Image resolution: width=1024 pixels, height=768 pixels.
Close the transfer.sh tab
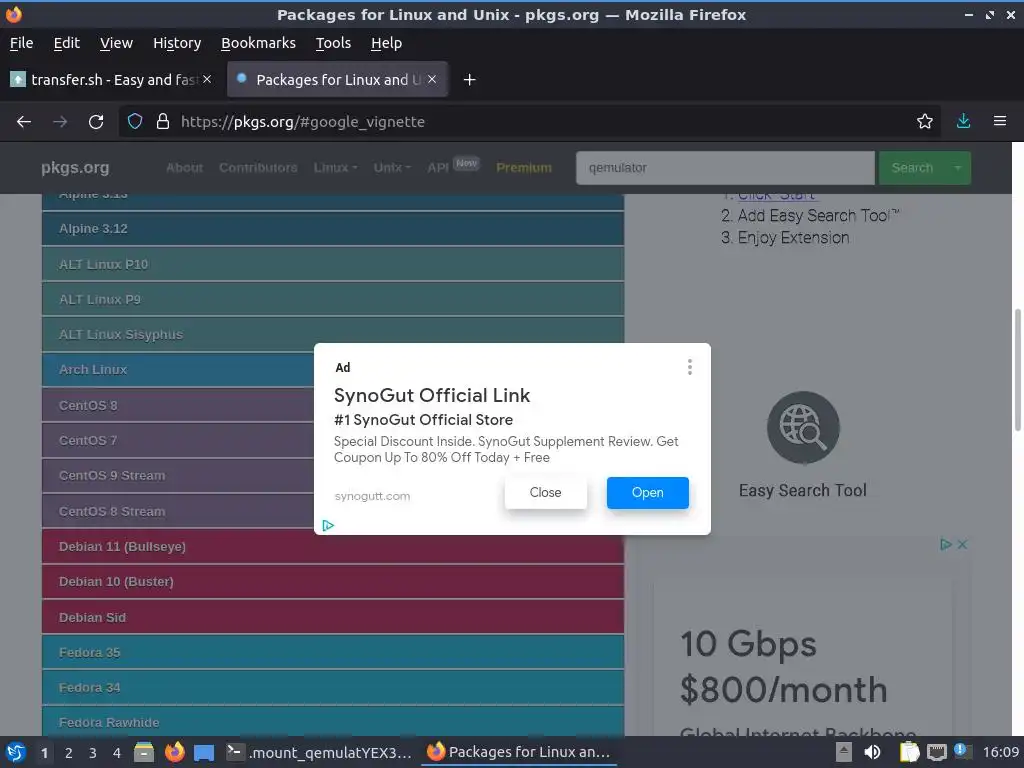[207, 79]
